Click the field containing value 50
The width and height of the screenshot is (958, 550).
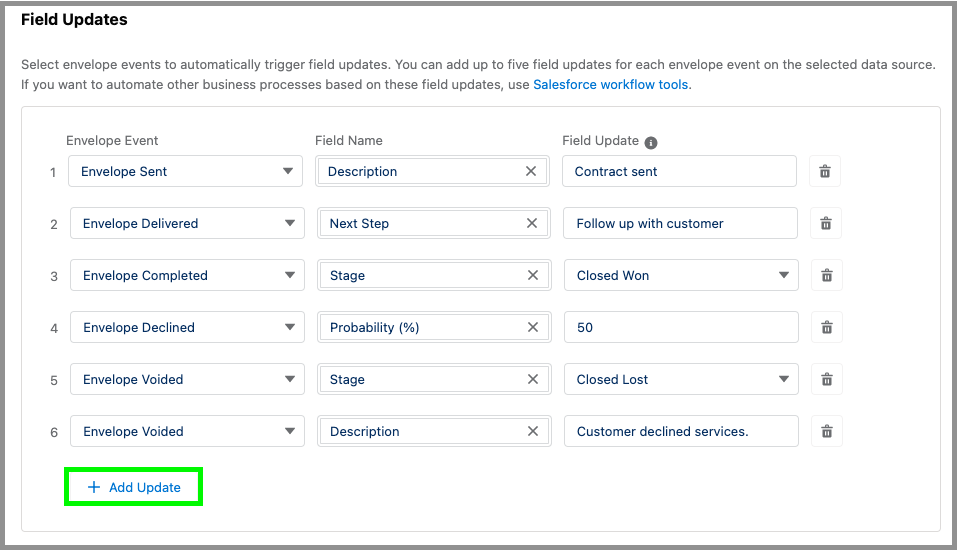click(x=680, y=327)
